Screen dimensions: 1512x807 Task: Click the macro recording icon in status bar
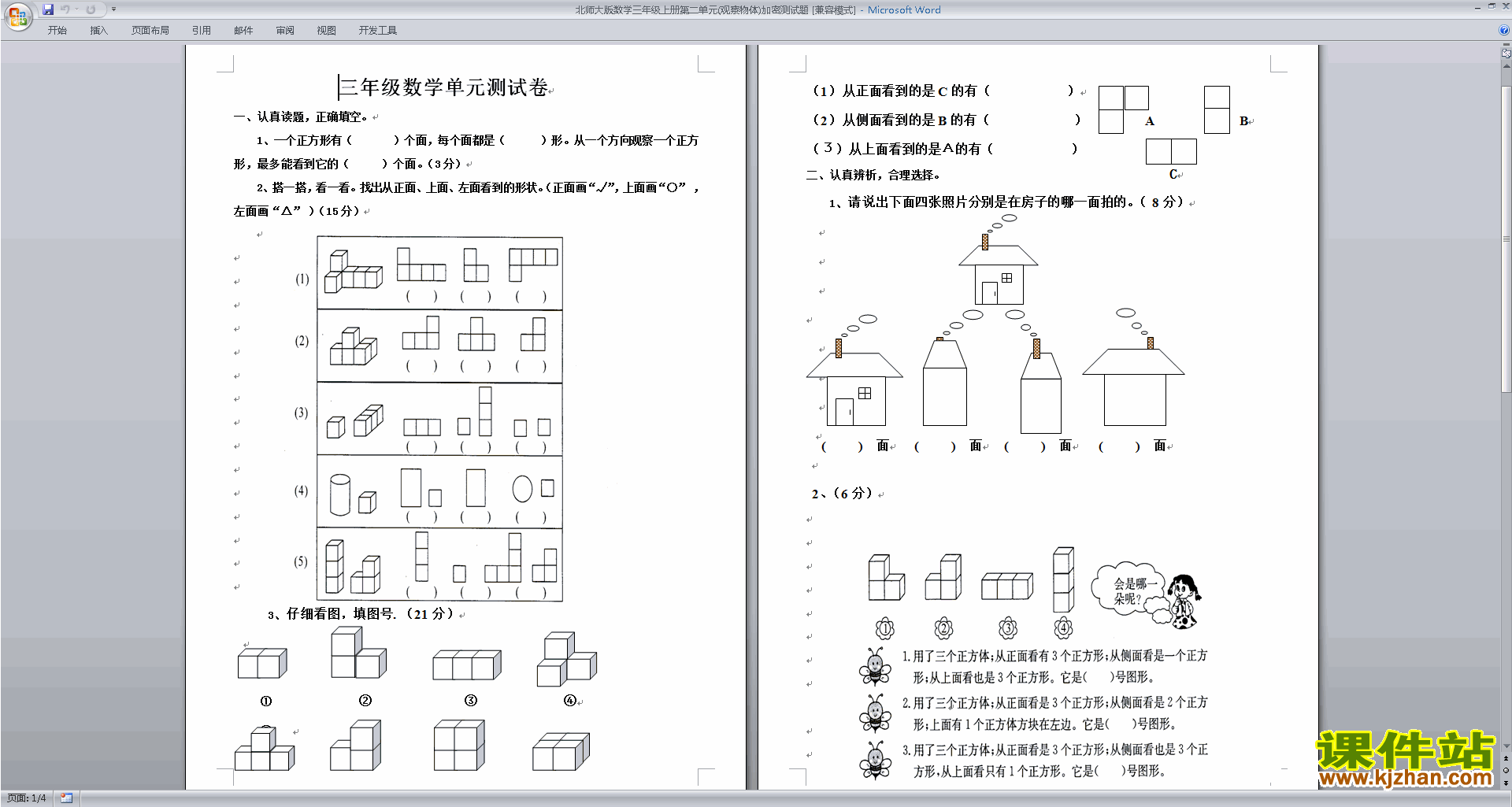[66, 798]
